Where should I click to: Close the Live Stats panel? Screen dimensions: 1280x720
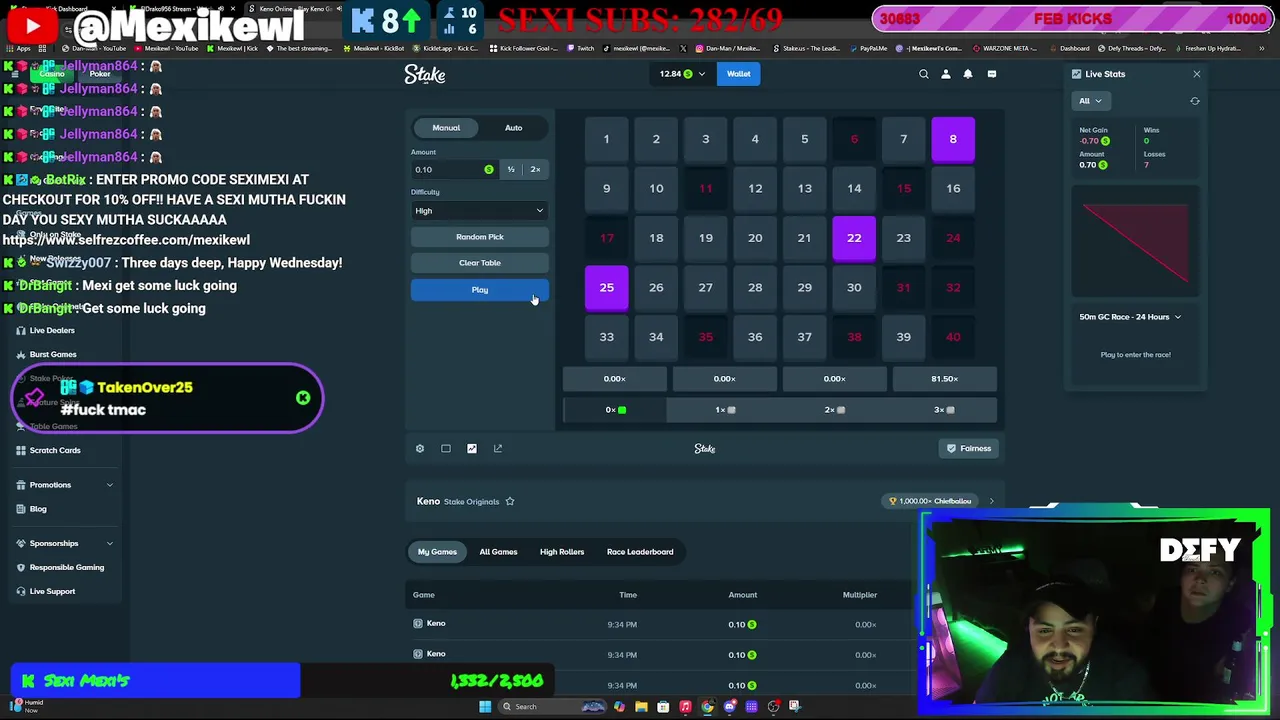(1197, 74)
